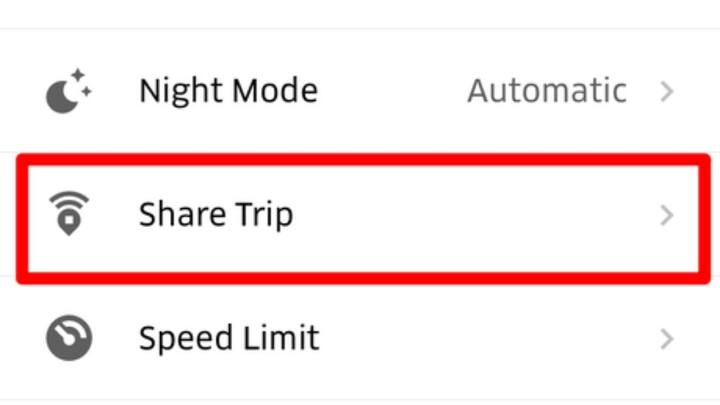The height and width of the screenshot is (405, 720).
Task: Click empty space within the Share Trip row
Action: [470, 214]
